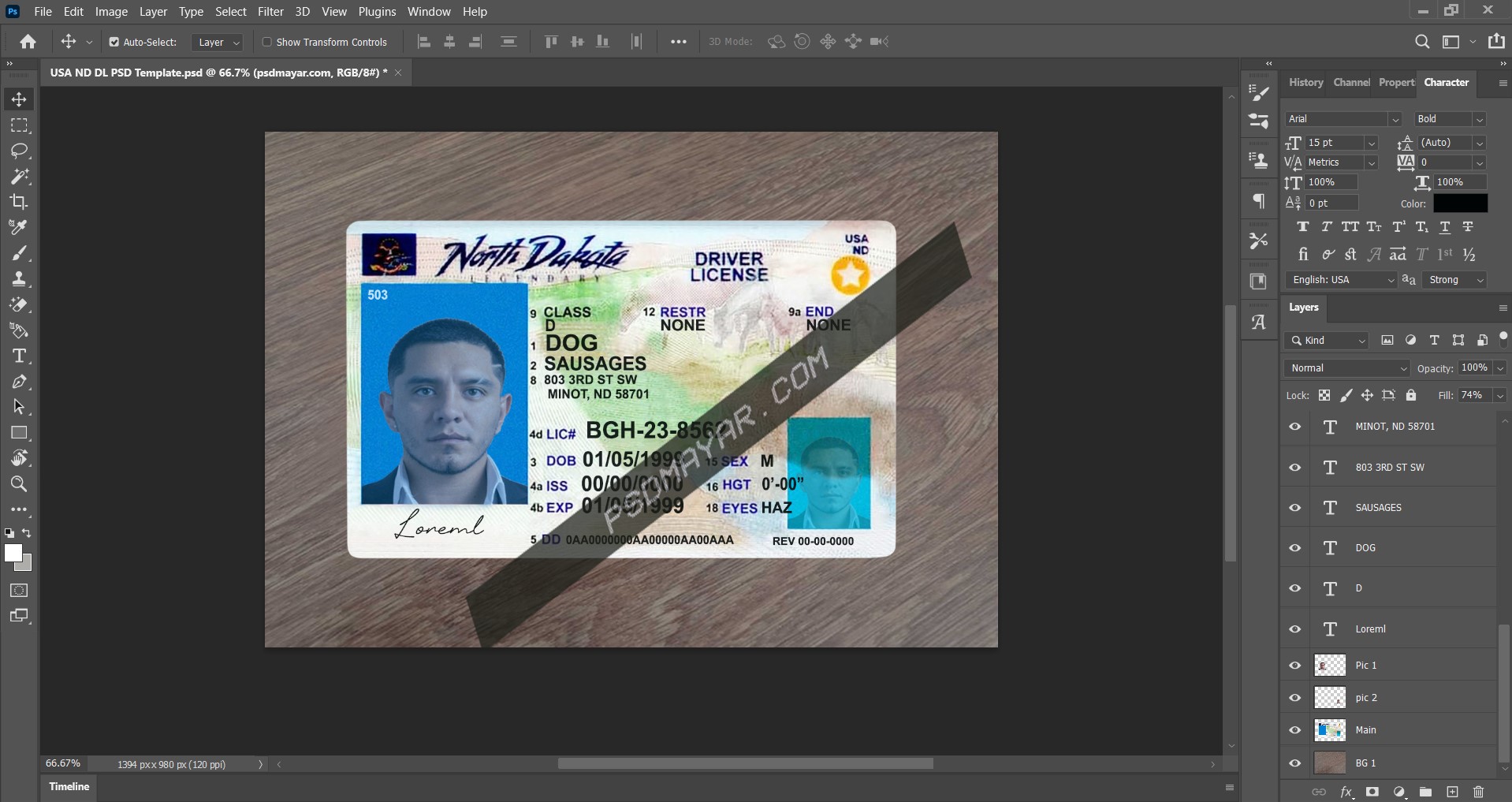This screenshot has height=802, width=1512.
Task: Select the Hand tool
Action: point(19,458)
